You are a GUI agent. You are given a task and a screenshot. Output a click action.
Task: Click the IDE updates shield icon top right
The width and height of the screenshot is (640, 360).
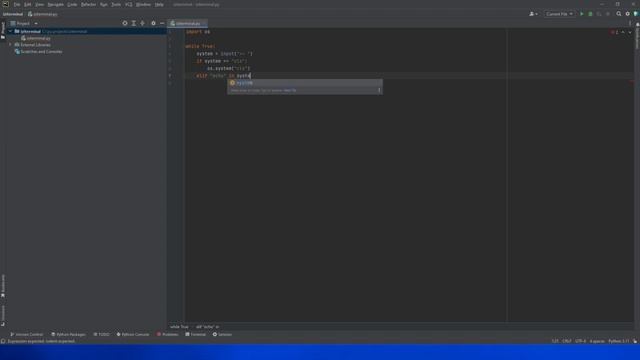tap(636, 14)
